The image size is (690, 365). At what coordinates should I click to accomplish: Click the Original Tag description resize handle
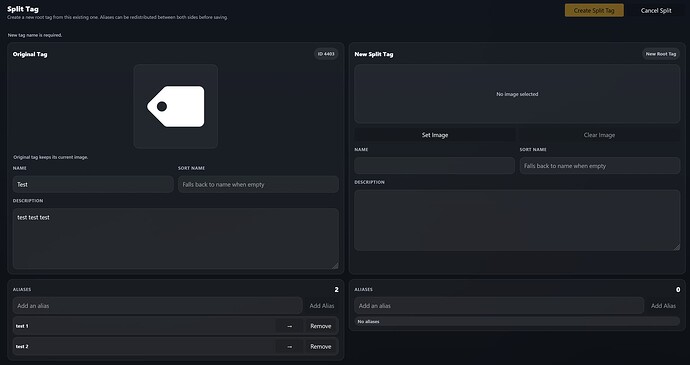click(x=335, y=265)
